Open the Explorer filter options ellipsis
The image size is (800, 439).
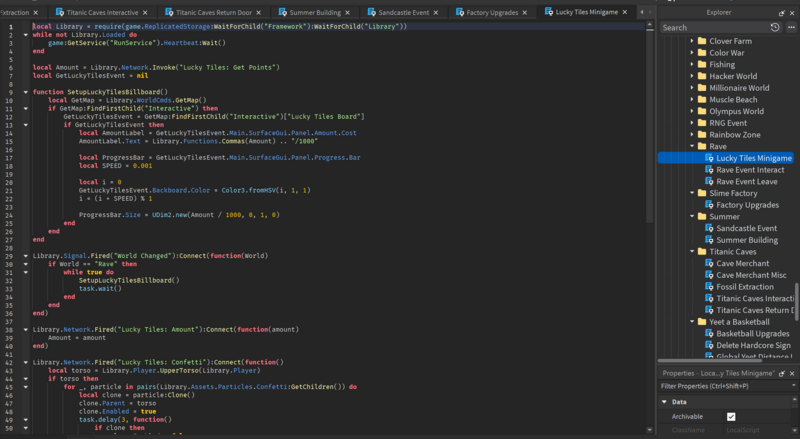point(790,28)
